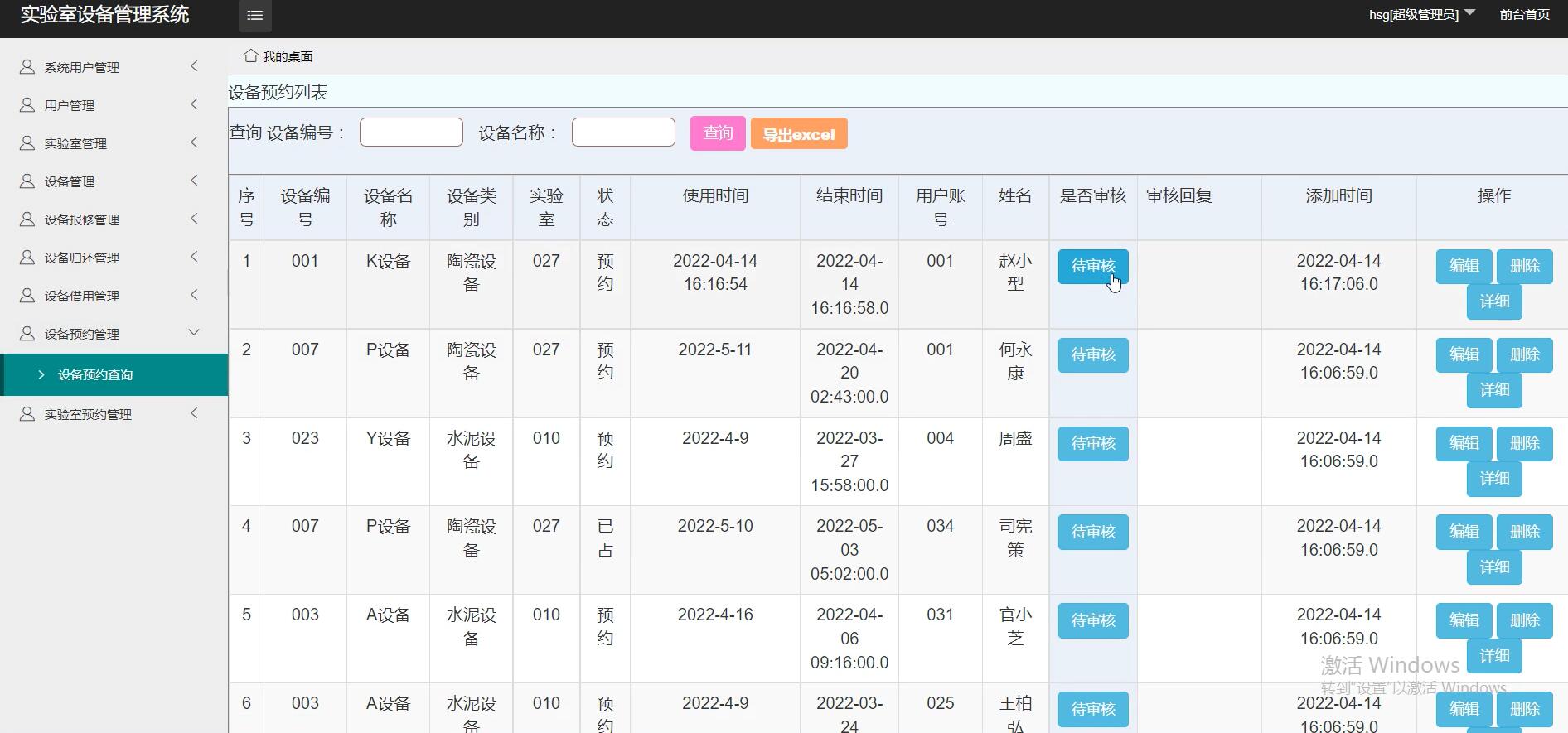Image resolution: width=1568 pixels, height=733 pixels.
Task: Click the user icon next to 设备管理
Action: click(x=27, y=181)
